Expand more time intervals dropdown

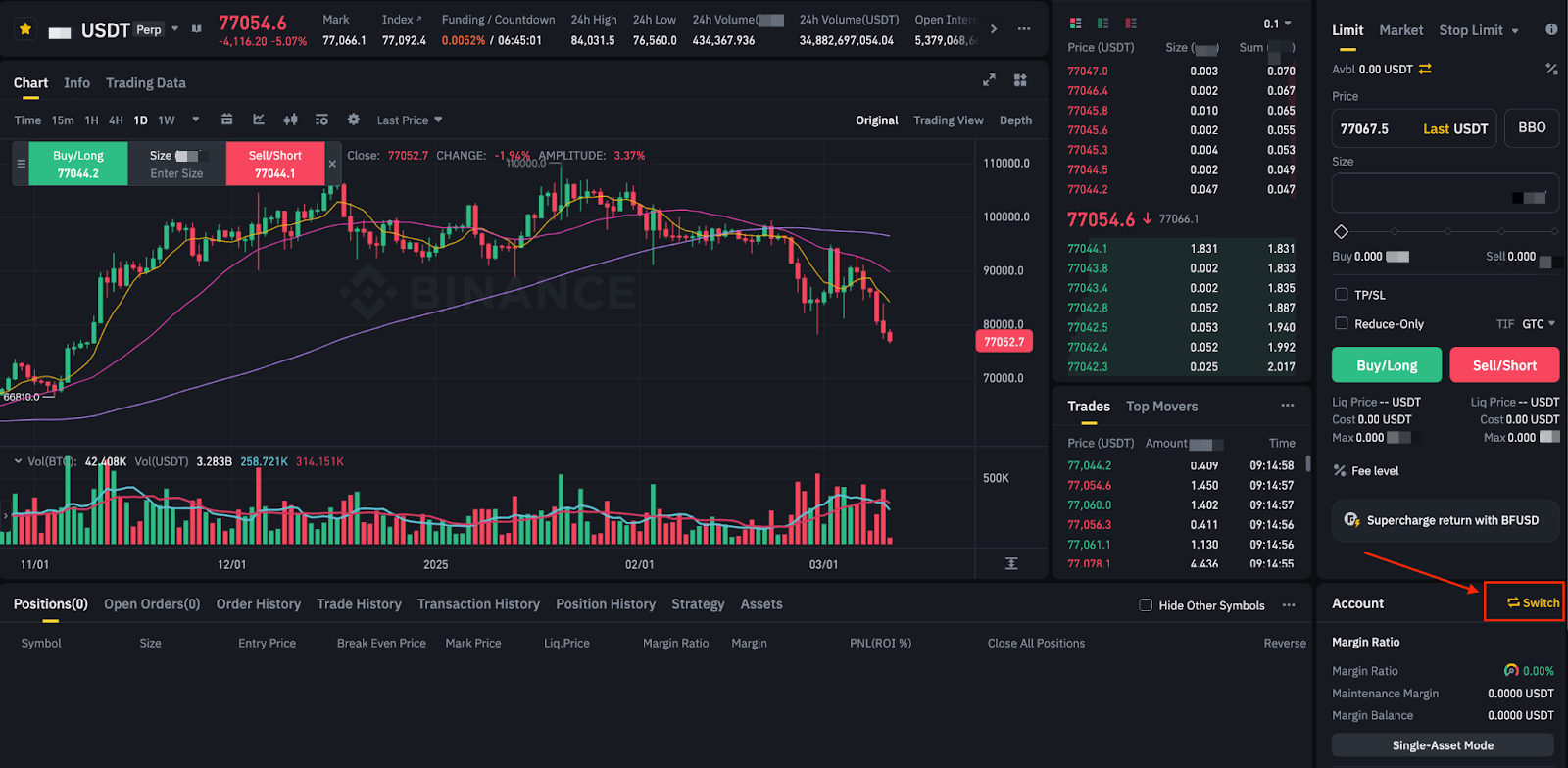tap(196, 120)
